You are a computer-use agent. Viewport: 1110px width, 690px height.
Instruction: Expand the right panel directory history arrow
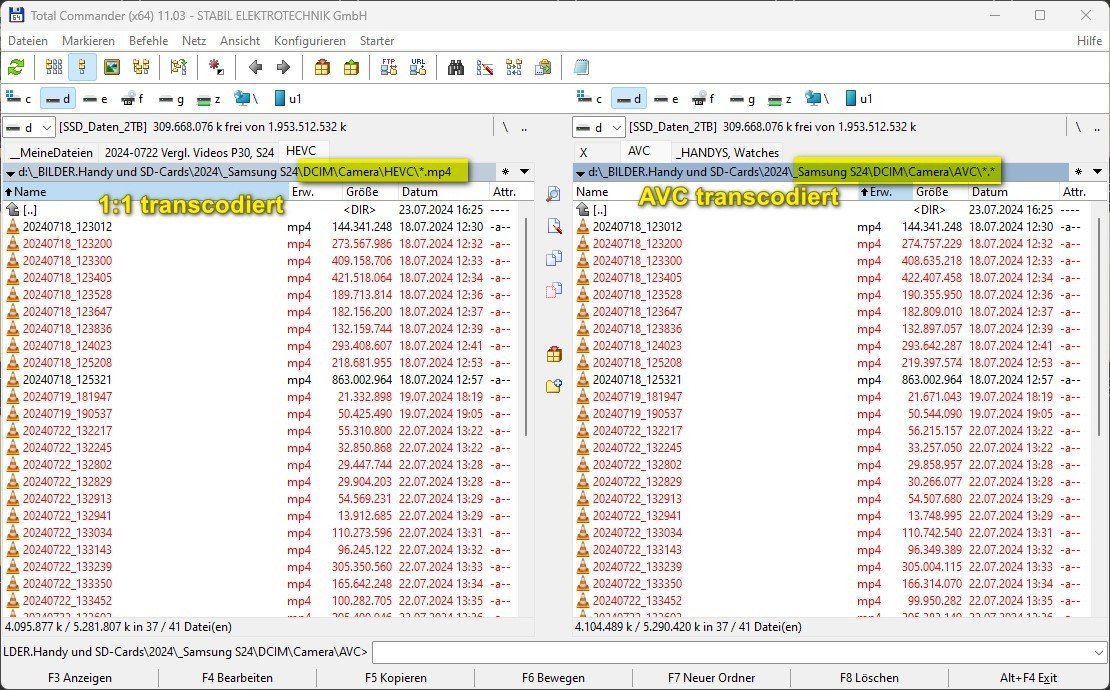tap(1095, 172)
